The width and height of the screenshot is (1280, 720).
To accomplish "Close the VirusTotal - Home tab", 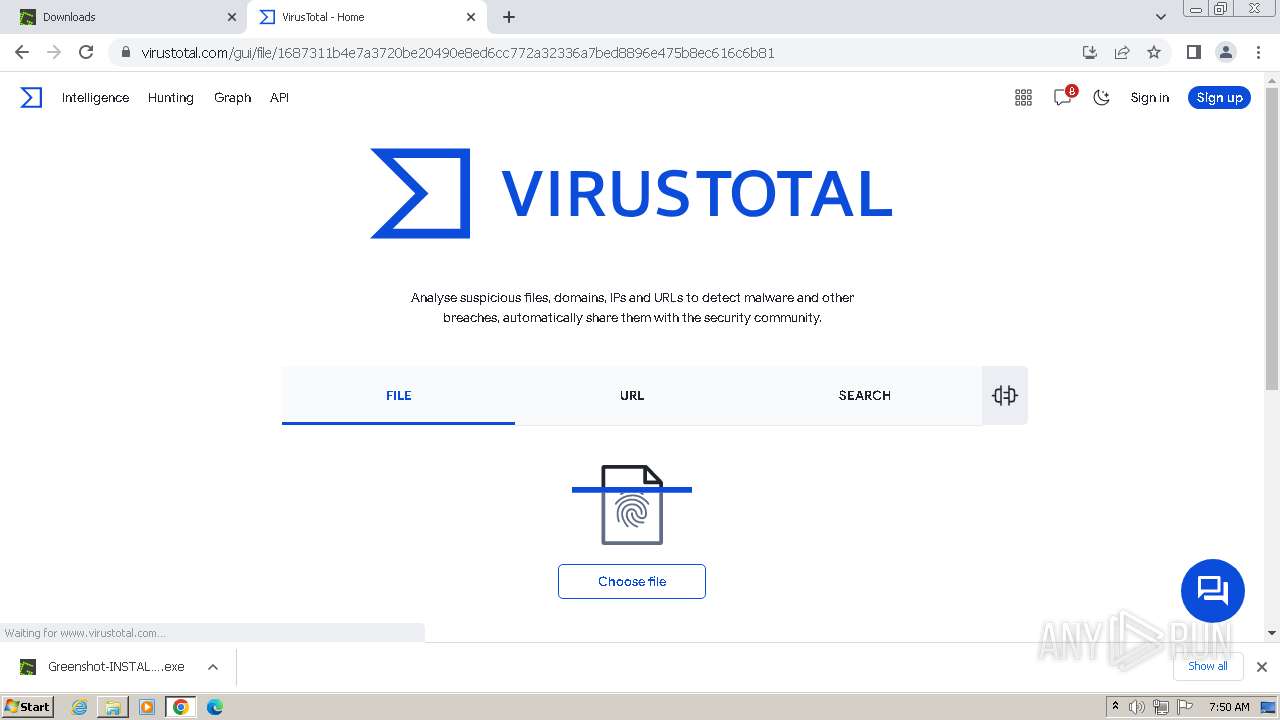I will point(471,17).
